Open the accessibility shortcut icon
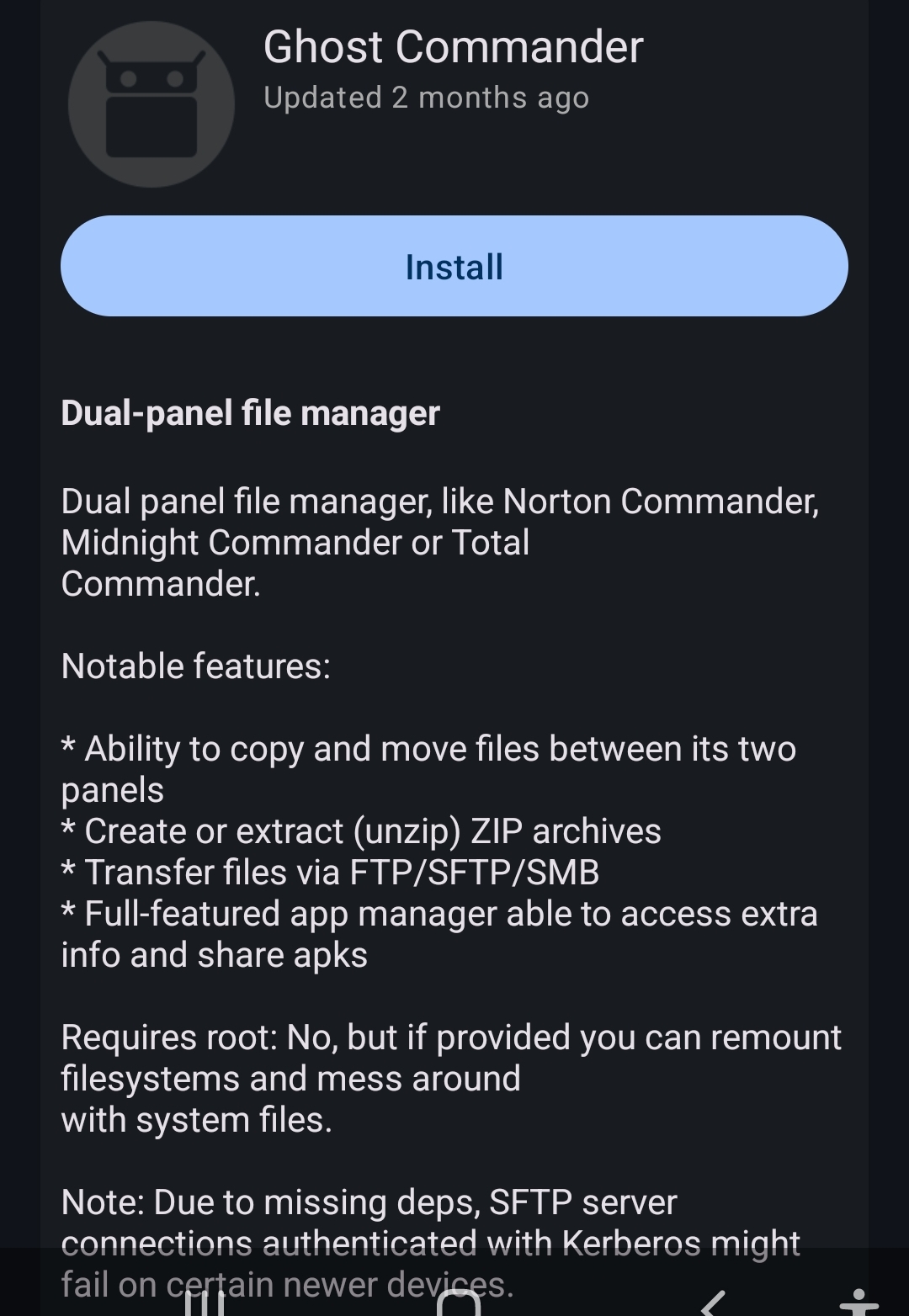 click(858, 1303)
